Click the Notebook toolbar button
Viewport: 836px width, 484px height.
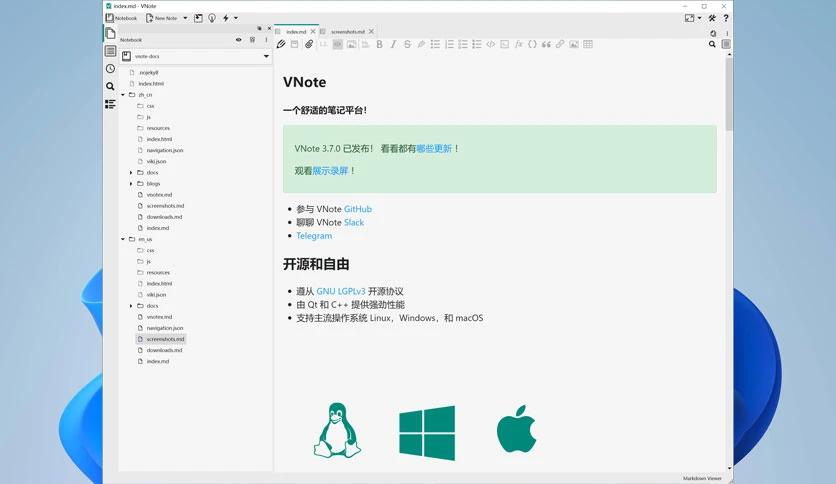click(121, 18)
